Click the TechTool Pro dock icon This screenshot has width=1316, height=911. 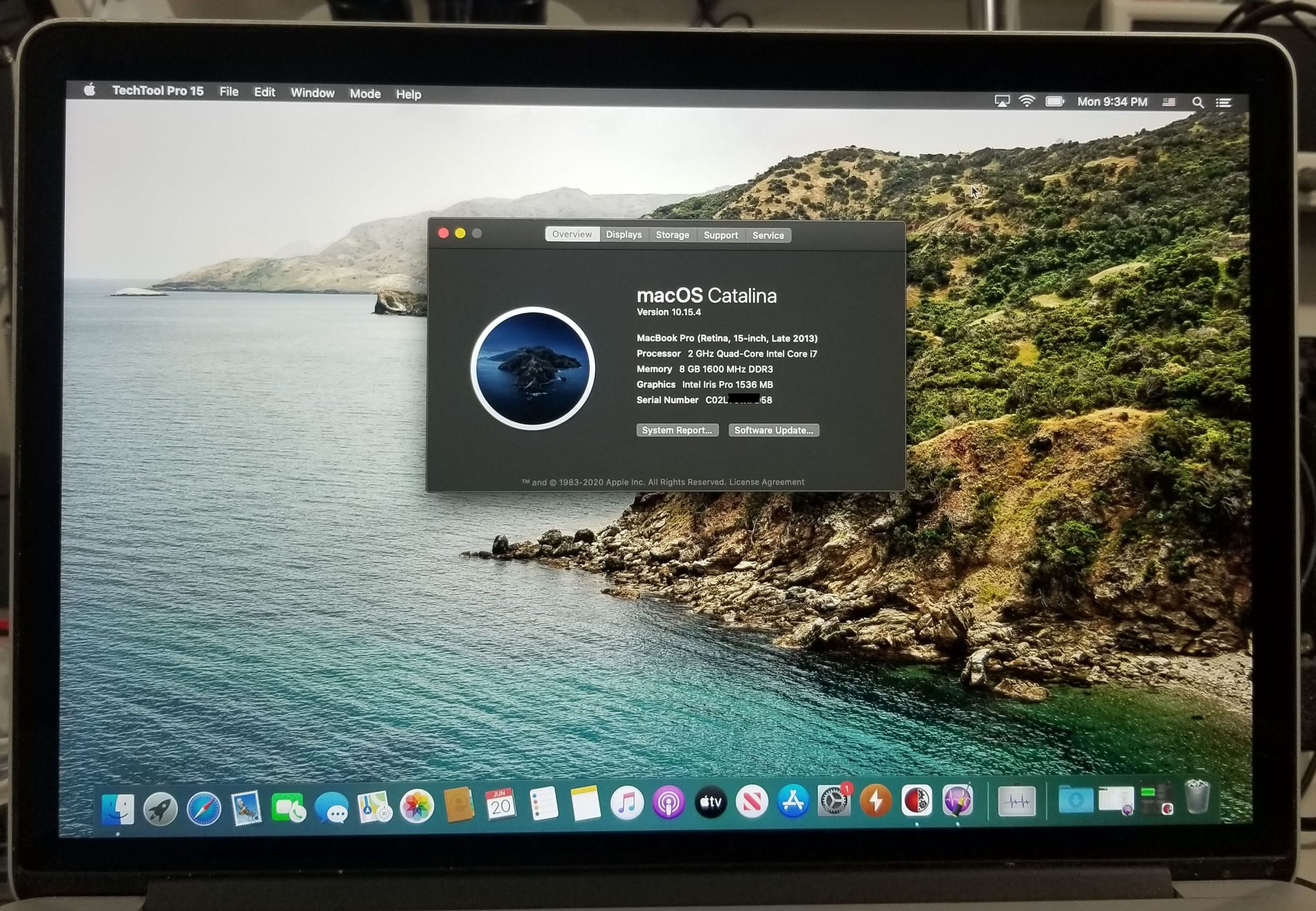coord(917,800)
